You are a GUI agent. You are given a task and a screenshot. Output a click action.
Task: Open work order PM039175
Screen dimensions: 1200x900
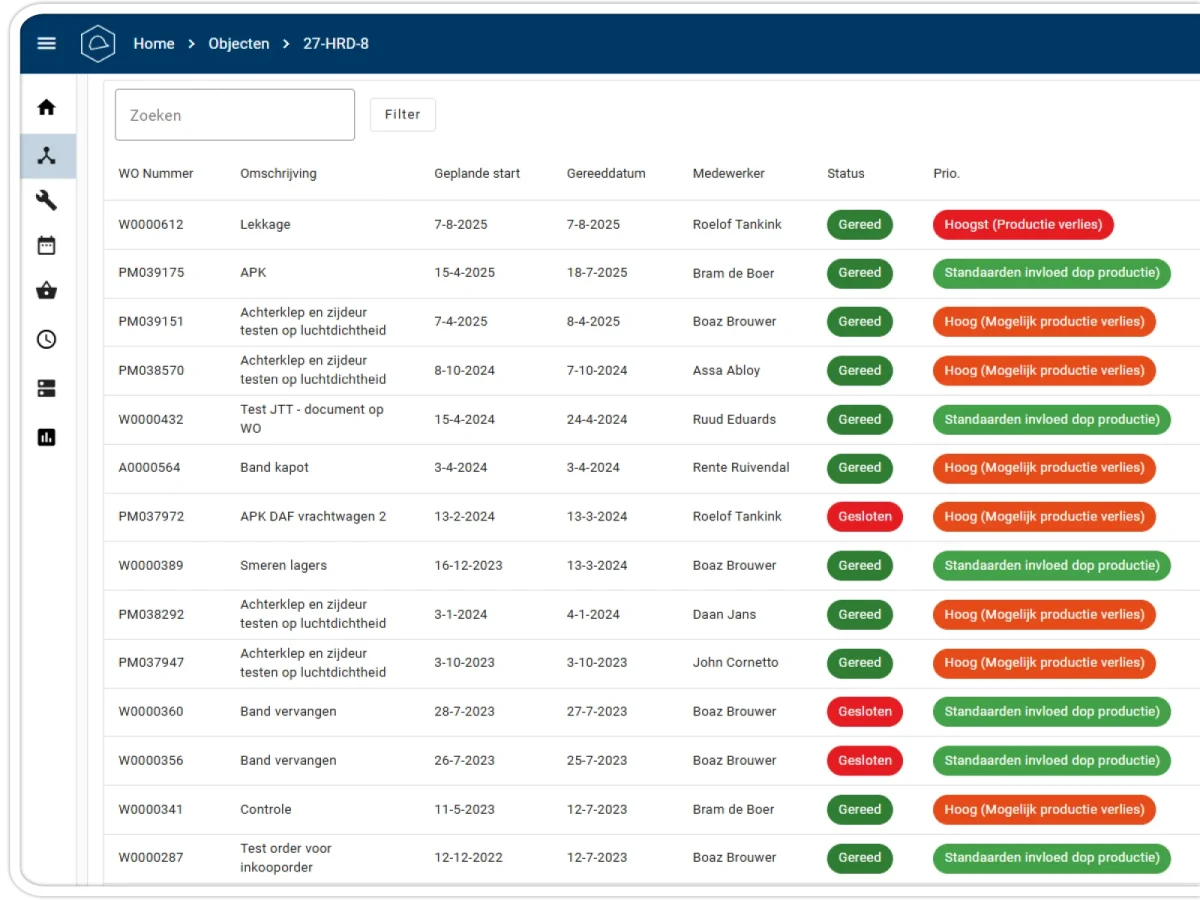151,272
